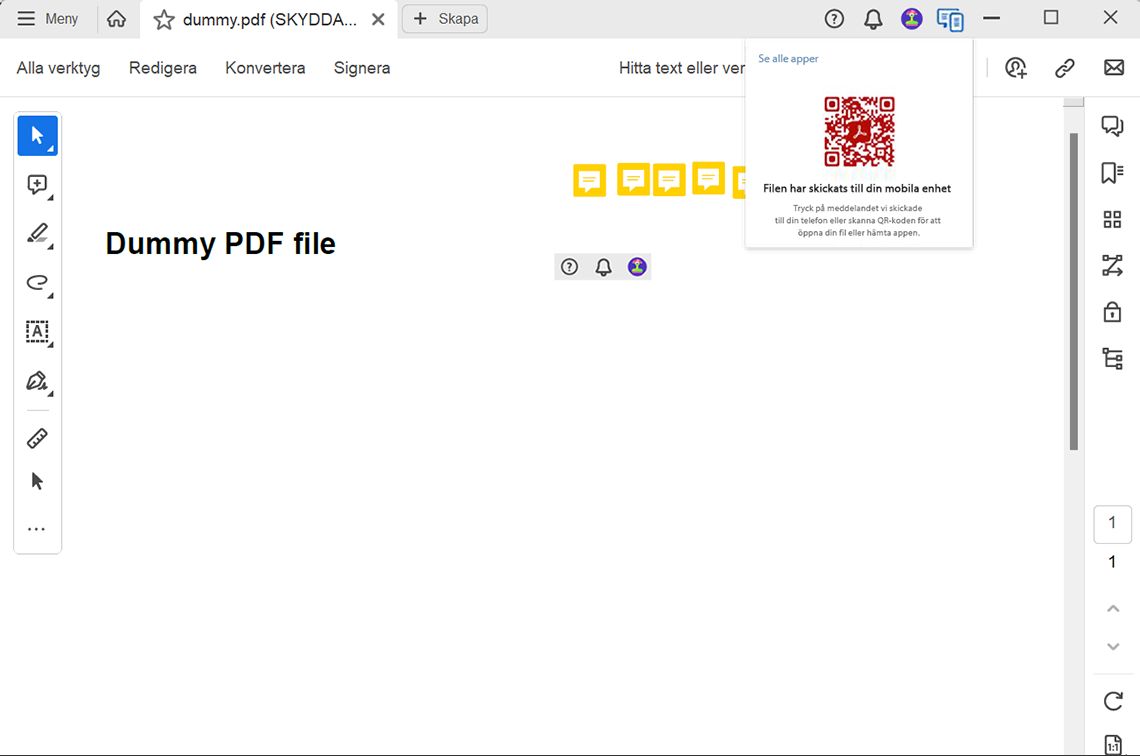The image size is (1140, 756).
Task: Click Se alle apper link
Action: click(788, 58)
